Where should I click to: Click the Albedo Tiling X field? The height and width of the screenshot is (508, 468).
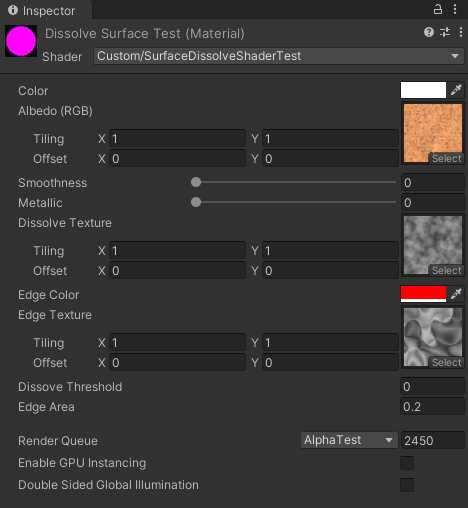pos(177,139)
